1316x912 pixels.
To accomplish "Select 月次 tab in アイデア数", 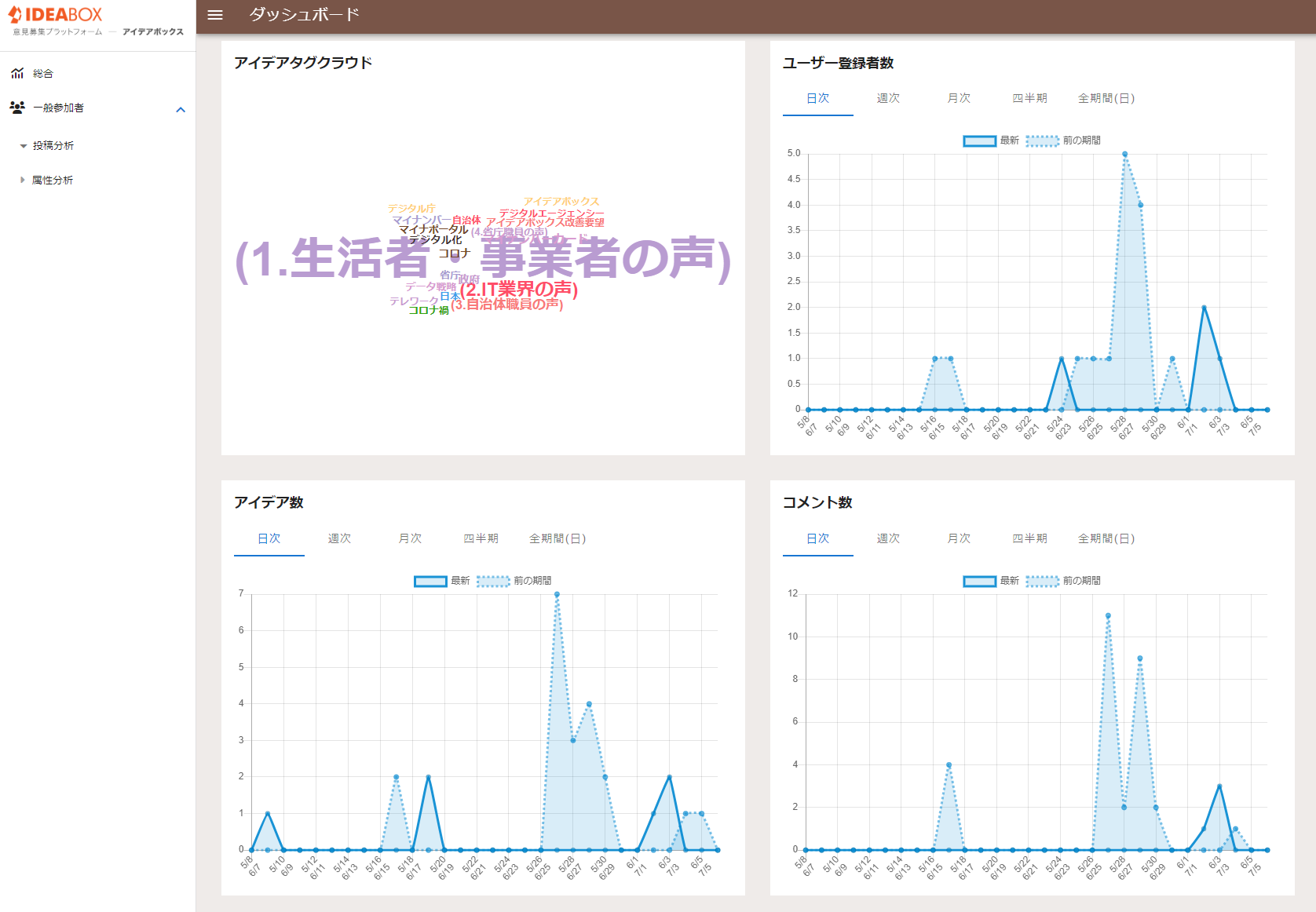I will point(411,538).
